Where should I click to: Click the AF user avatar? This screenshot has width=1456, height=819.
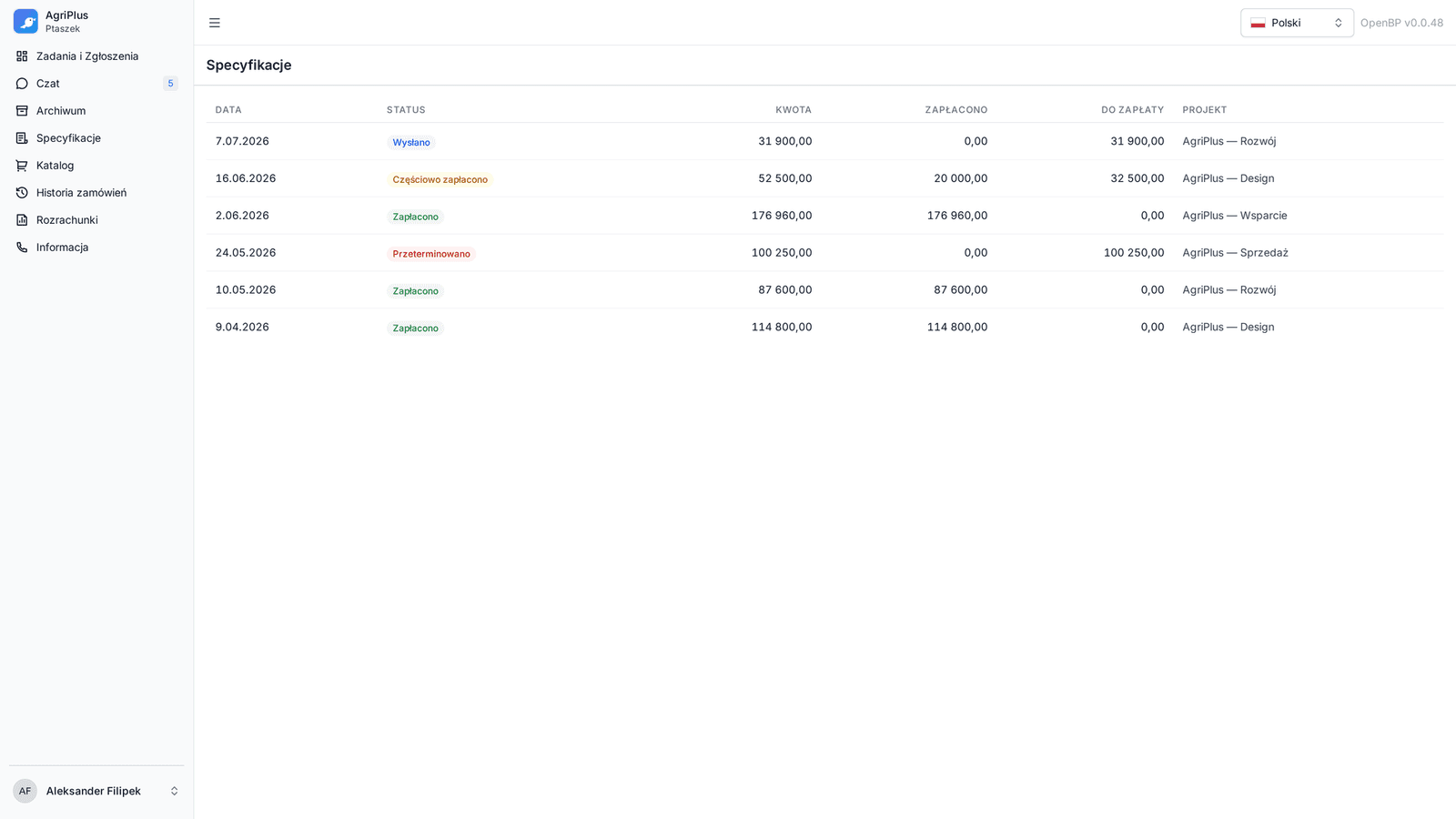pos(25,791)
